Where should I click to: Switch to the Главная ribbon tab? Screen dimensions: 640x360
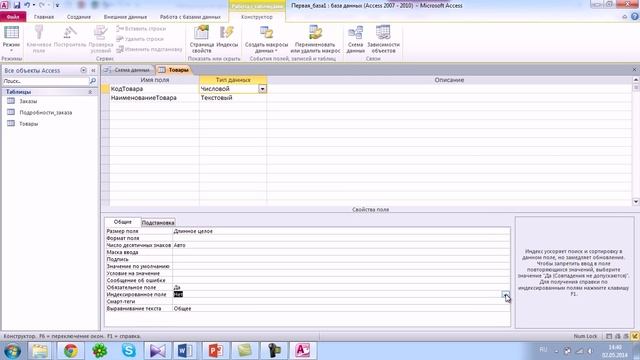(x=44, y=17)
